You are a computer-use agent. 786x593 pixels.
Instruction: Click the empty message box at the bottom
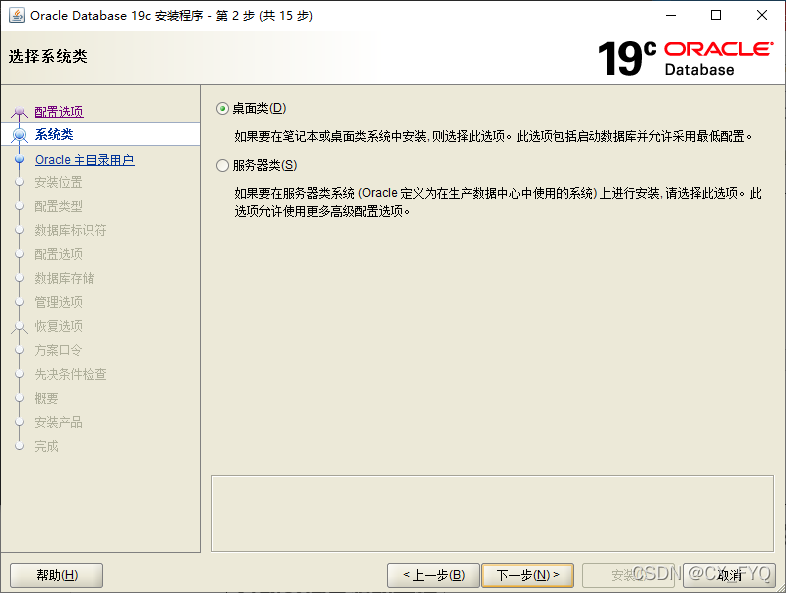(x=492, y=513)
